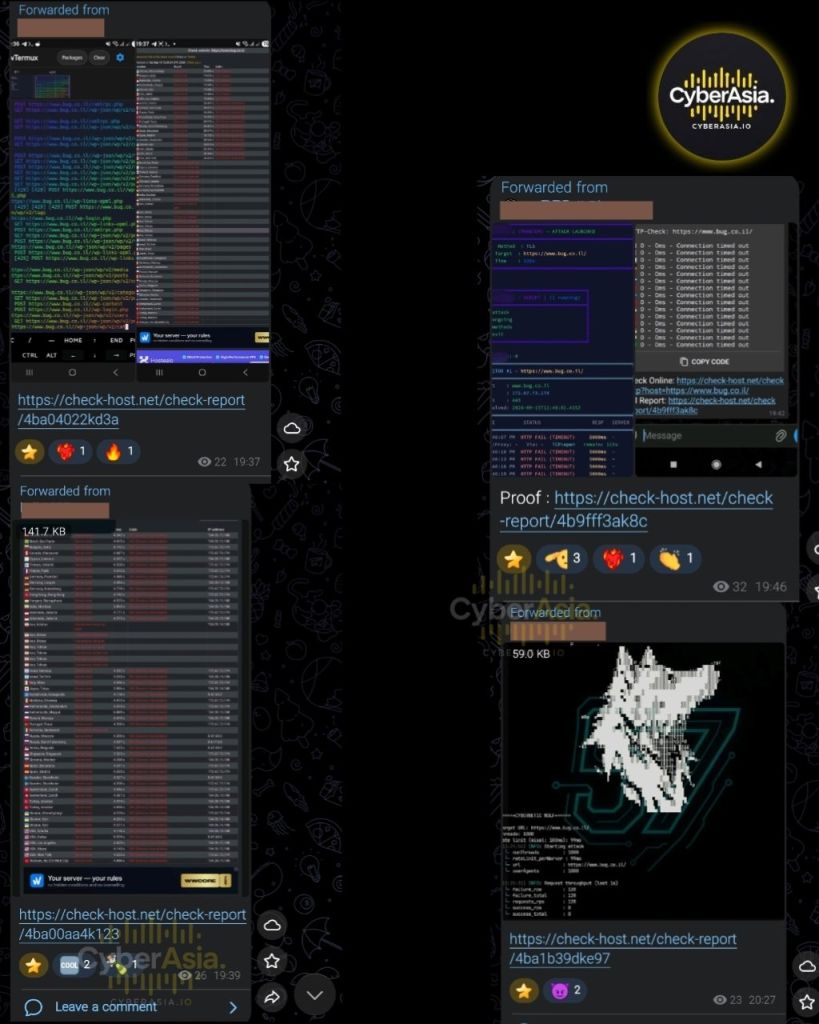Click the HOME key in the Termux key row
This screenshot has height=1024, width=819.
[73, 340]
